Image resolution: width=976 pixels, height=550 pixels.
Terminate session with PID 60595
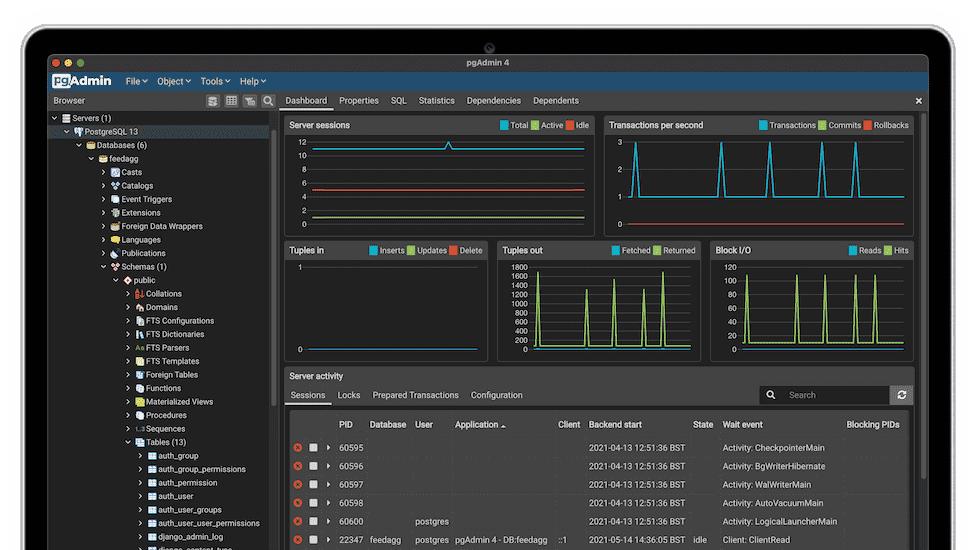pos(297,448)
